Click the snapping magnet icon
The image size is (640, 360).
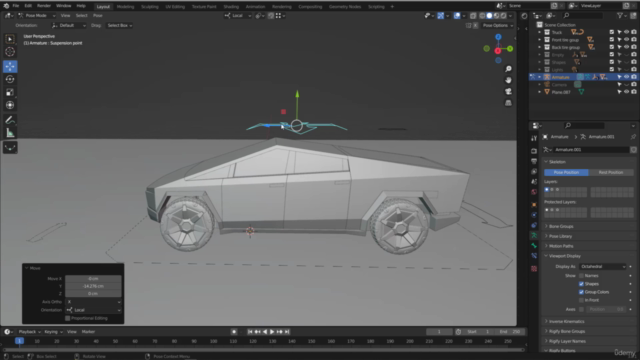coord(271,16)
